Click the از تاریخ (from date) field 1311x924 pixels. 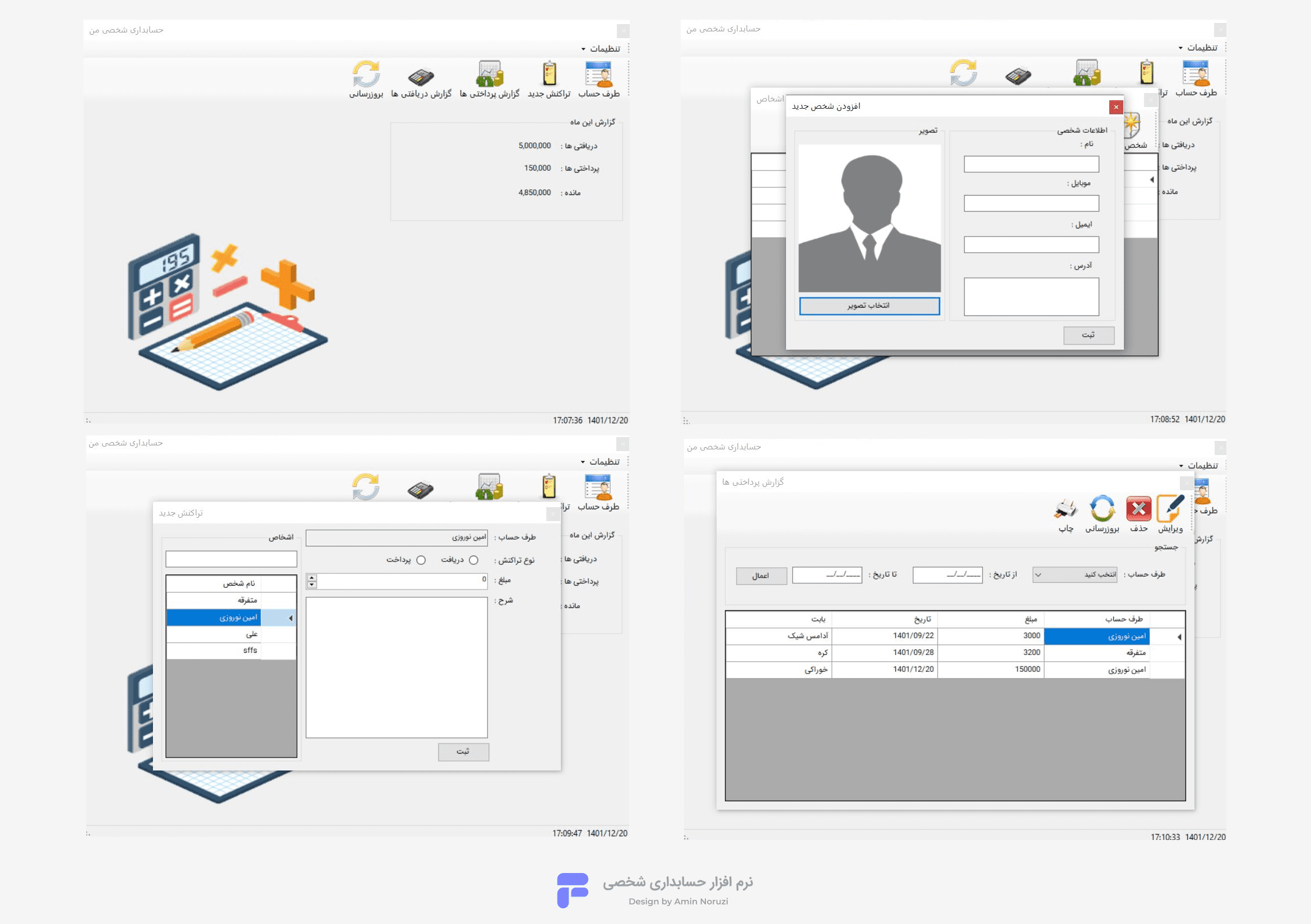[947, 575]
